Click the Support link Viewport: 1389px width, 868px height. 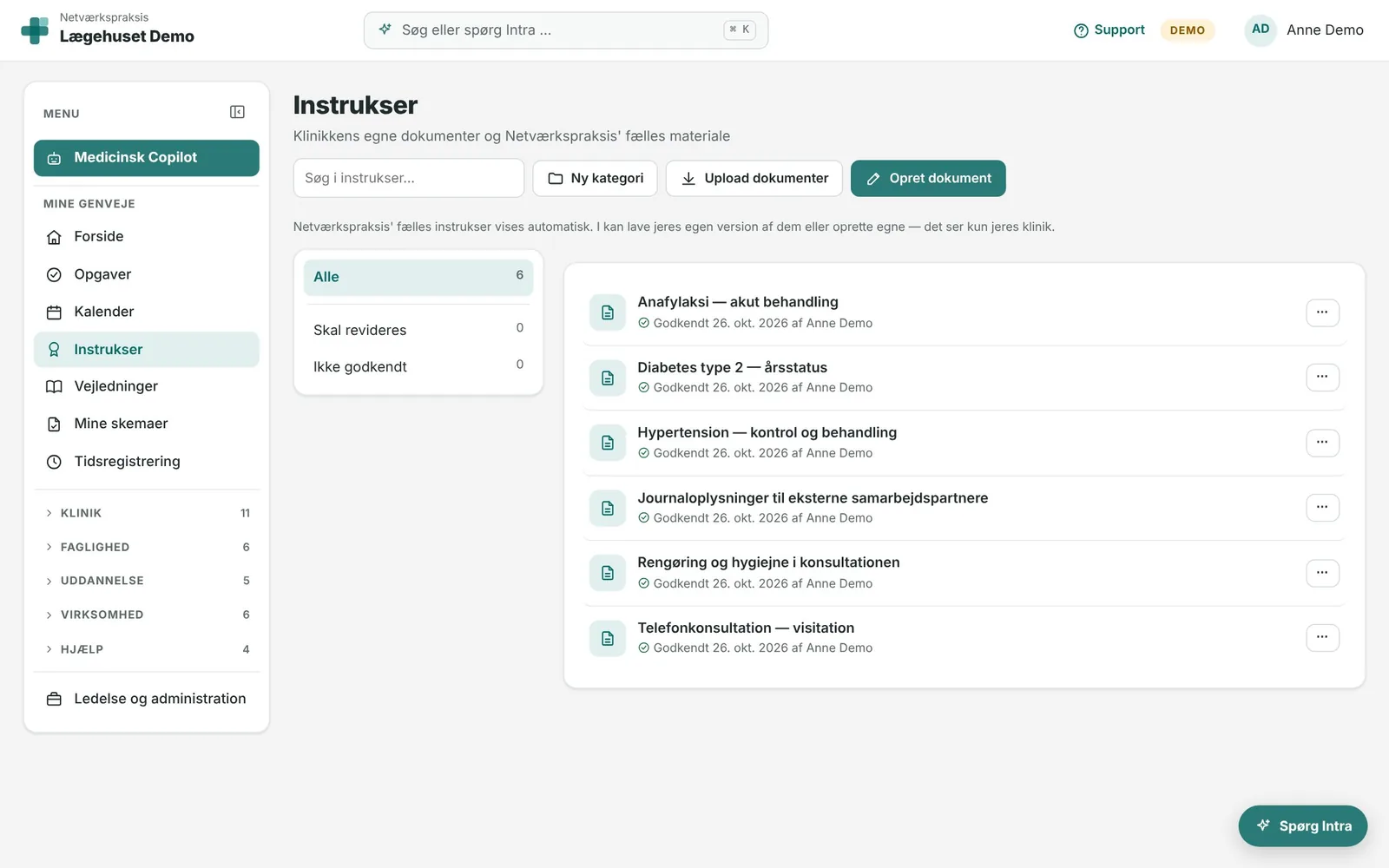click(x=1109, y=30)
